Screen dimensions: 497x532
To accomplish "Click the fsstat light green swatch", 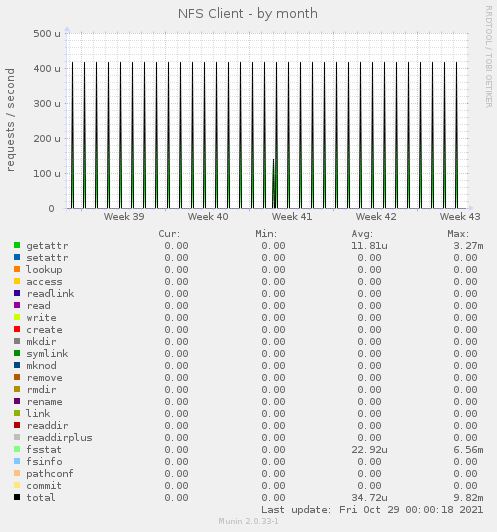I will (x=17, y=449).
